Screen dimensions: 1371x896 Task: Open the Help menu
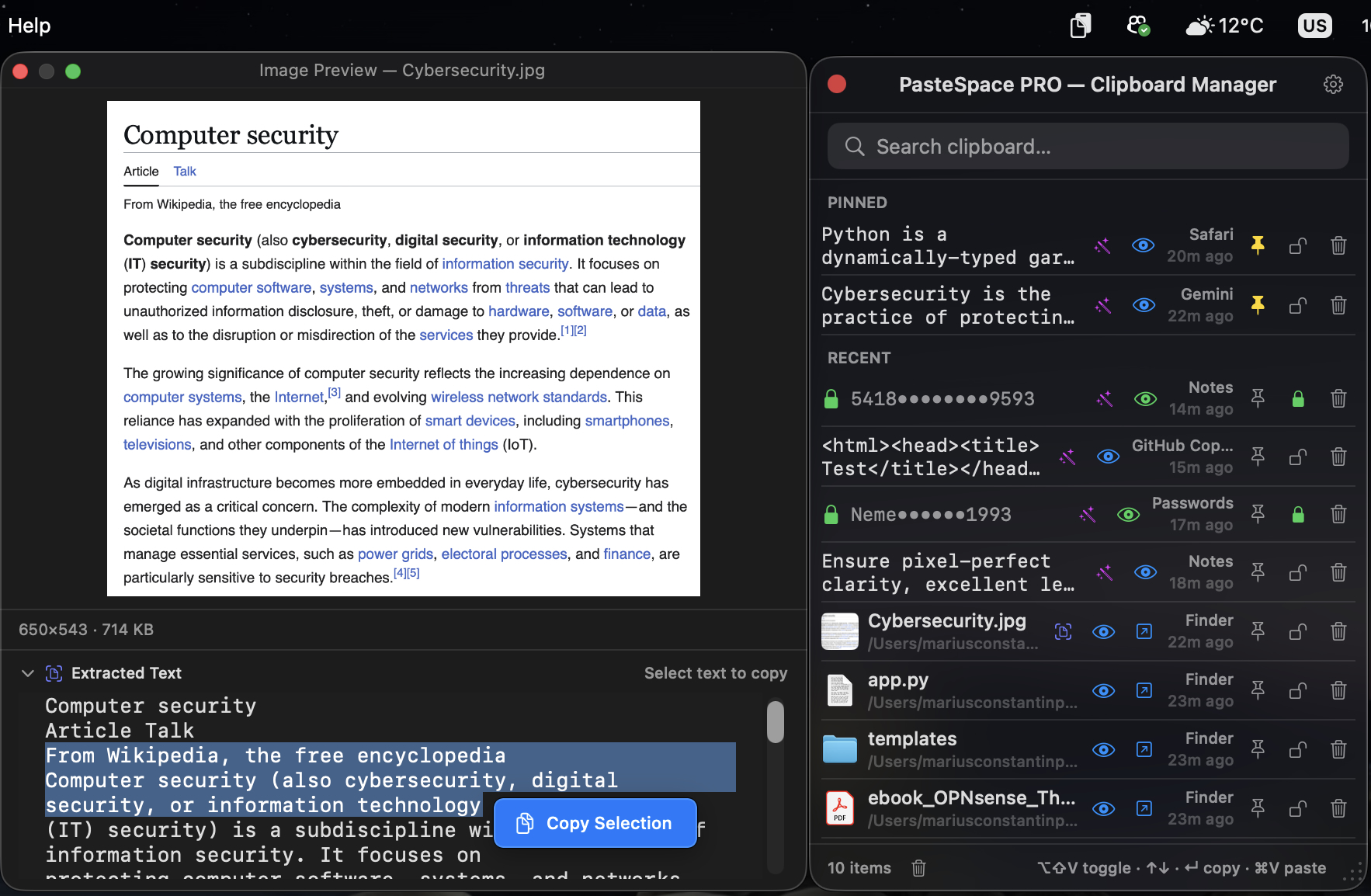point(29,25)
